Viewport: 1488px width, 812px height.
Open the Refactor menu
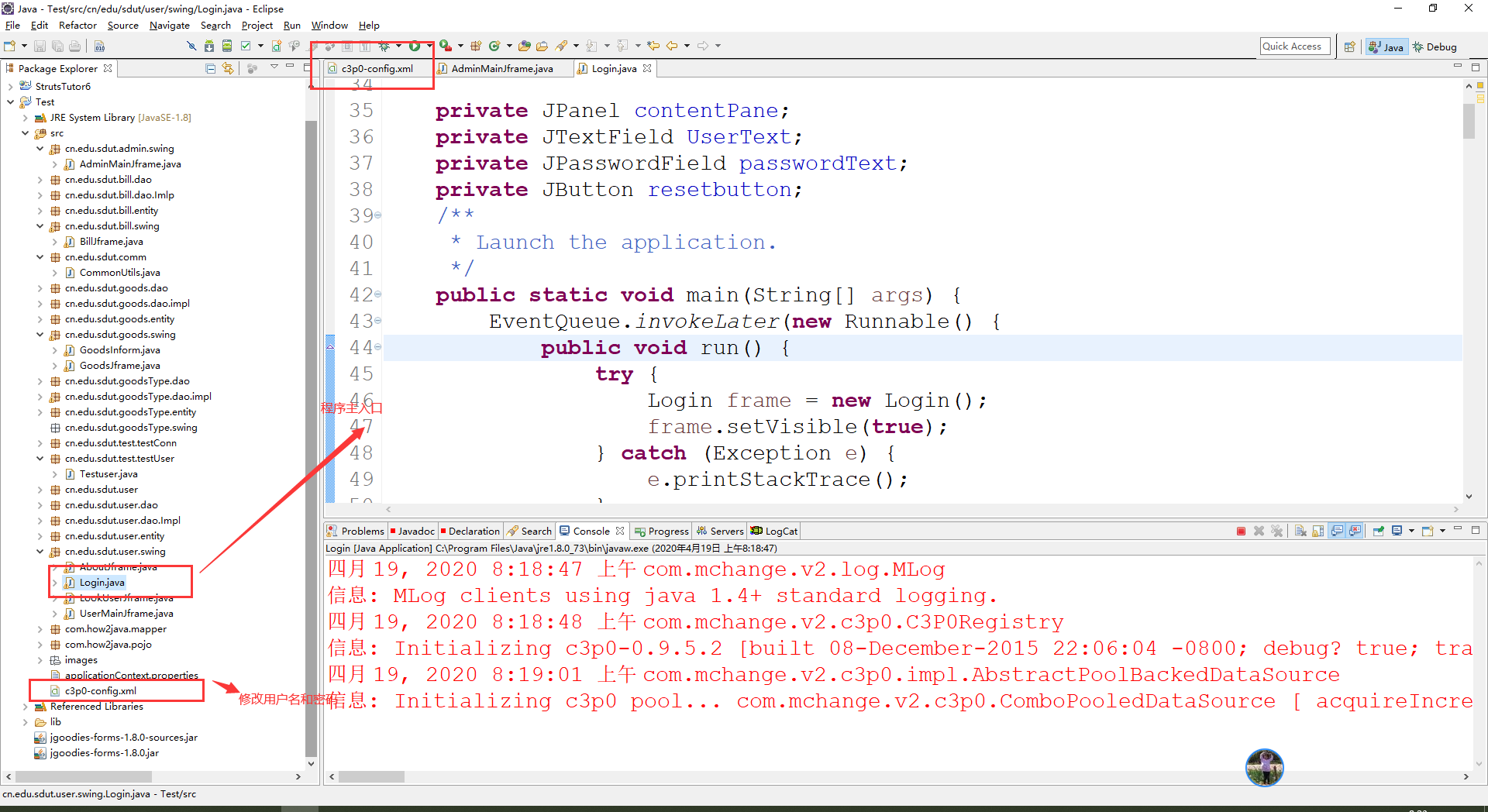point(78,26)
